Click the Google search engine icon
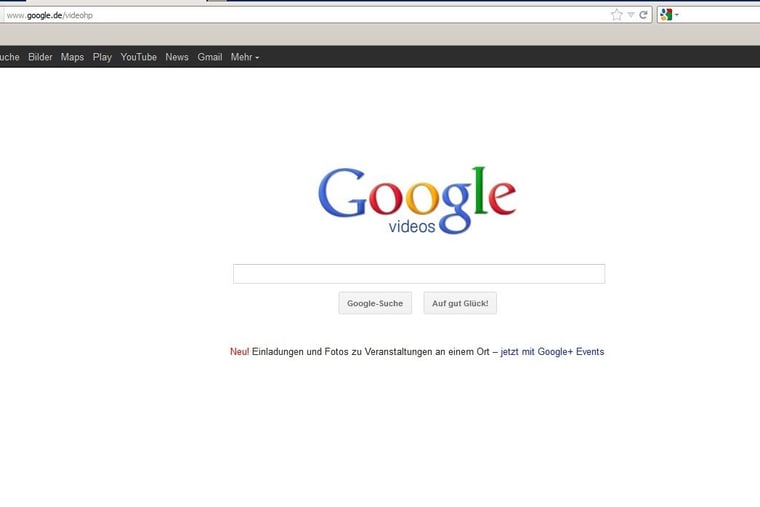The image size is (760, 507). coord(666,15)
